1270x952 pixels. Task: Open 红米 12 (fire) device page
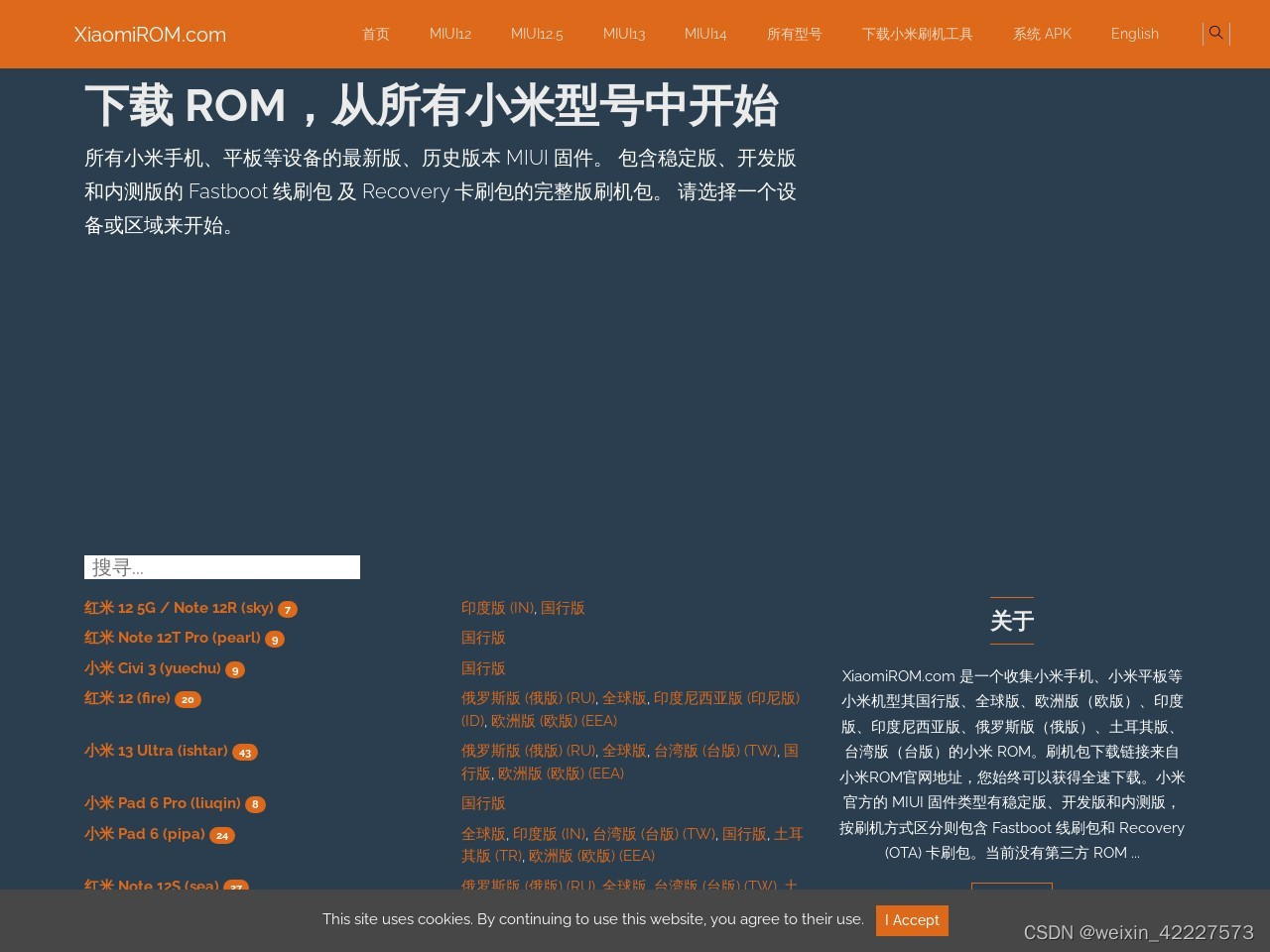[127, 698]
